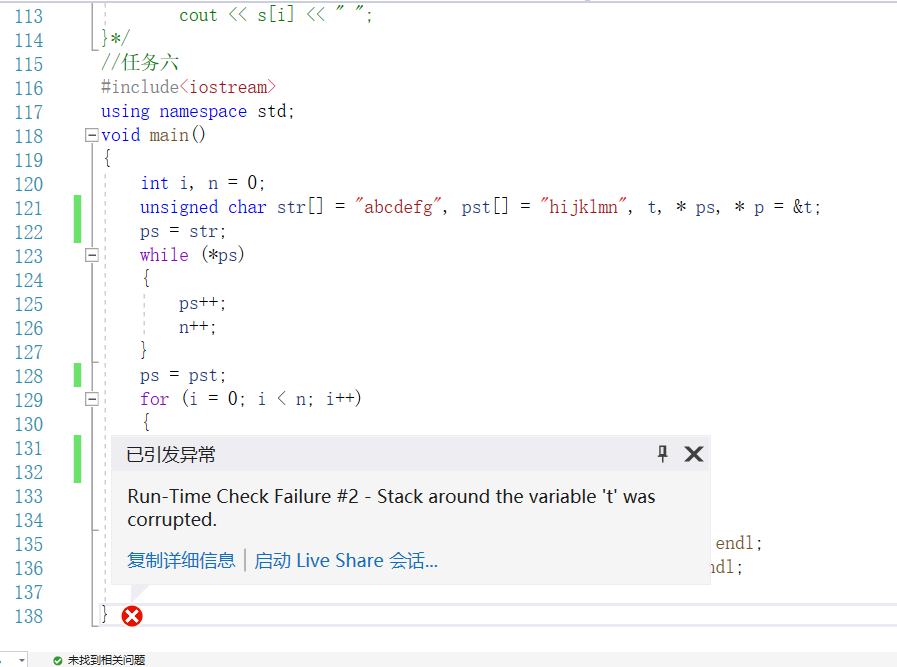
Task: Click the 'ps = pst;' statement
Action: coord(183,375)
